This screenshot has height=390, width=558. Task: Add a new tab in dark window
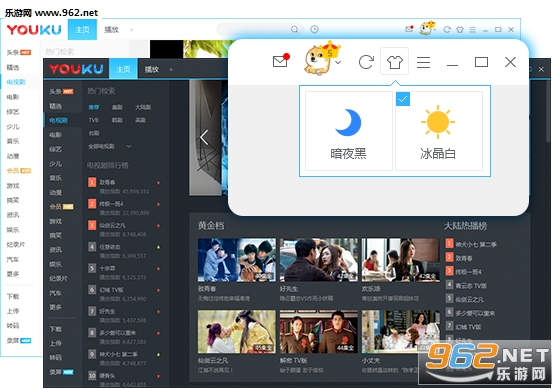pos(171,69)
